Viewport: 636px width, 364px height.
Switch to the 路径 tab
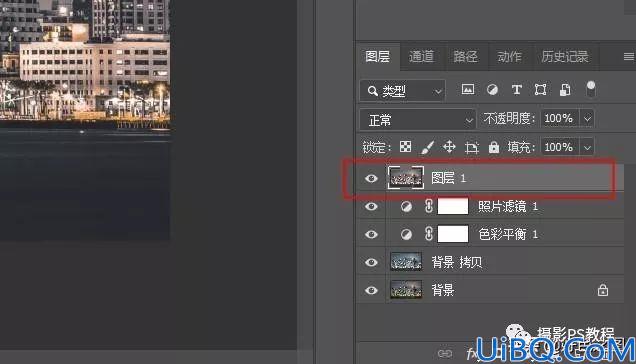click(x=465, y=56)
